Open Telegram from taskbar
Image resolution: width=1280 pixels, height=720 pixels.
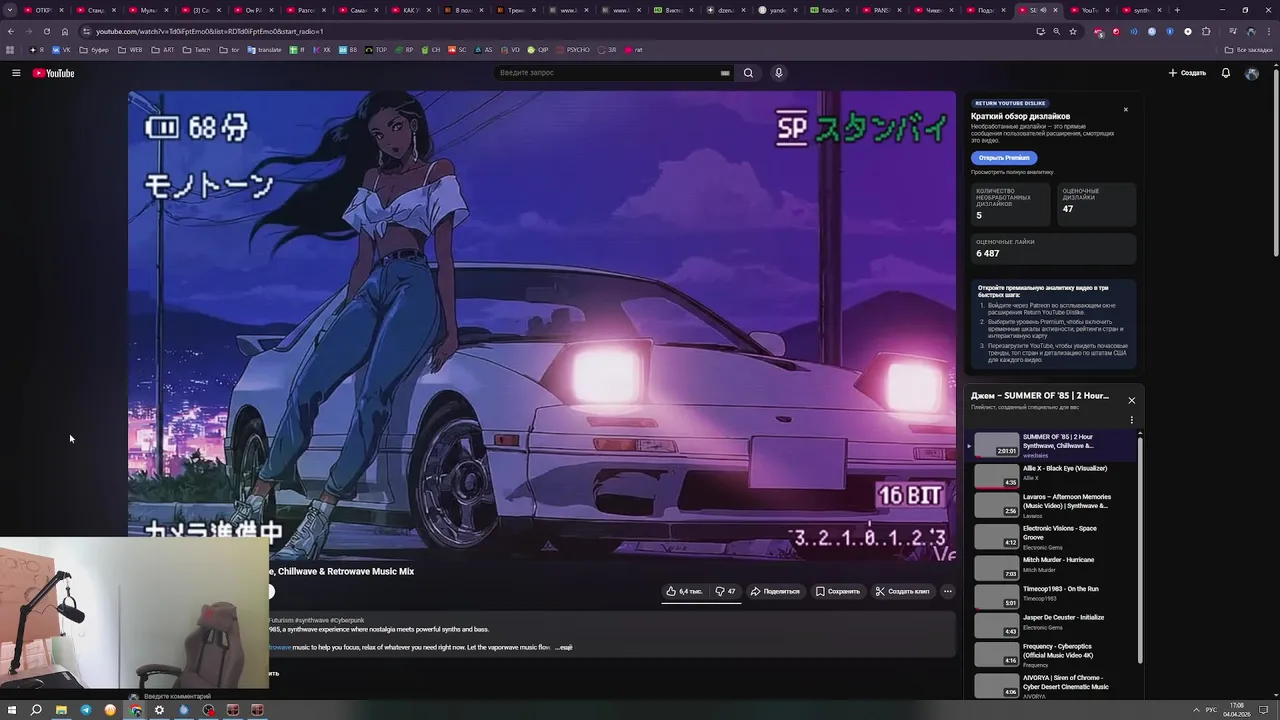coord(85,710)
